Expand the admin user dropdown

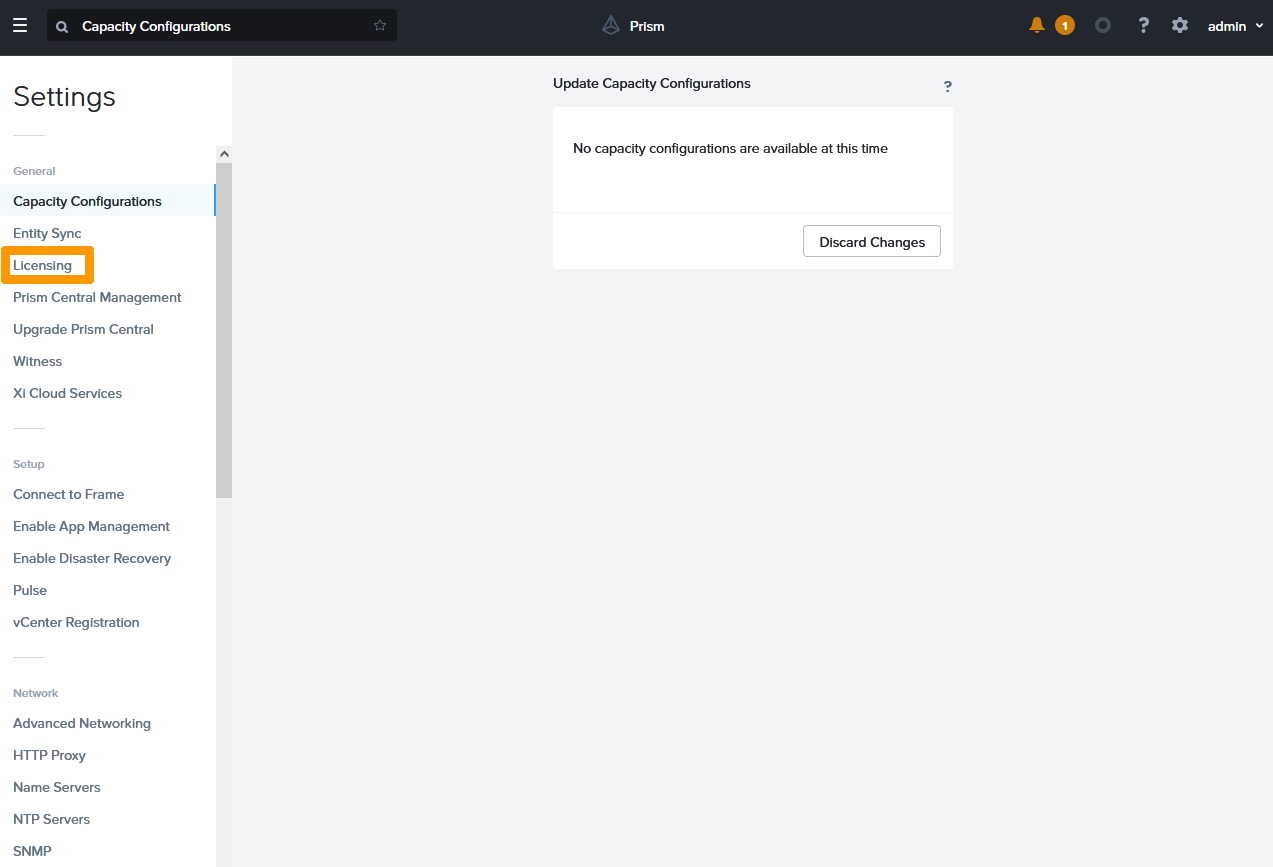click(x=1235, y=26)
